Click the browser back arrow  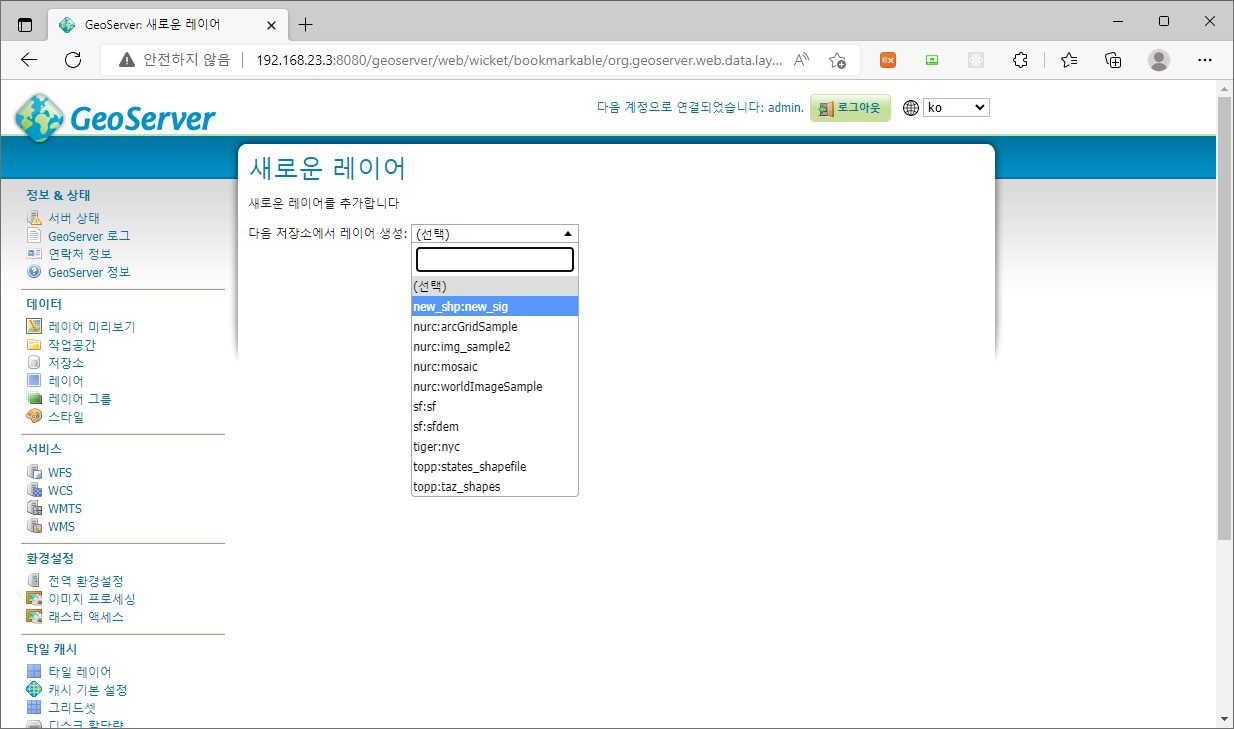[x=29, y=60]
